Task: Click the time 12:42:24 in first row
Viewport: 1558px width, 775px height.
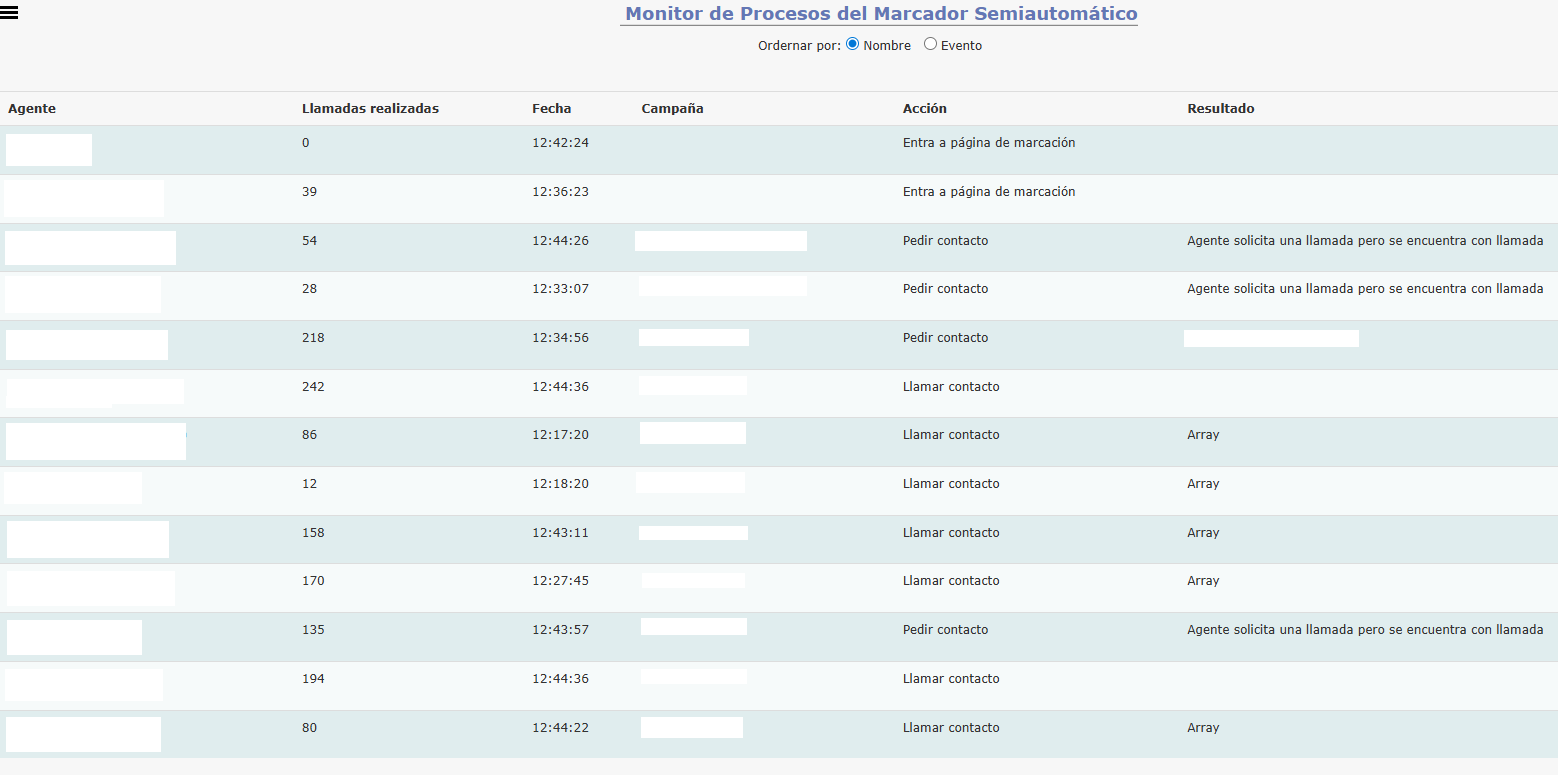Action: click(x=560, y=143)
